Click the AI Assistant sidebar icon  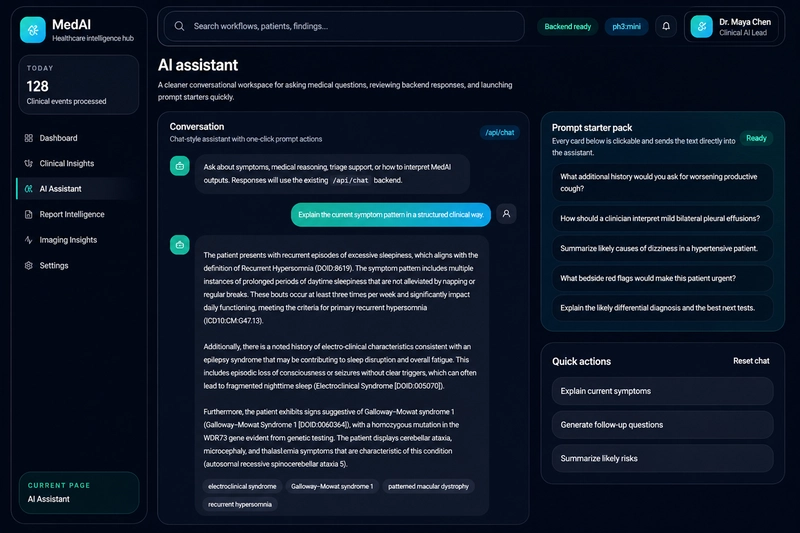point(29,189)
